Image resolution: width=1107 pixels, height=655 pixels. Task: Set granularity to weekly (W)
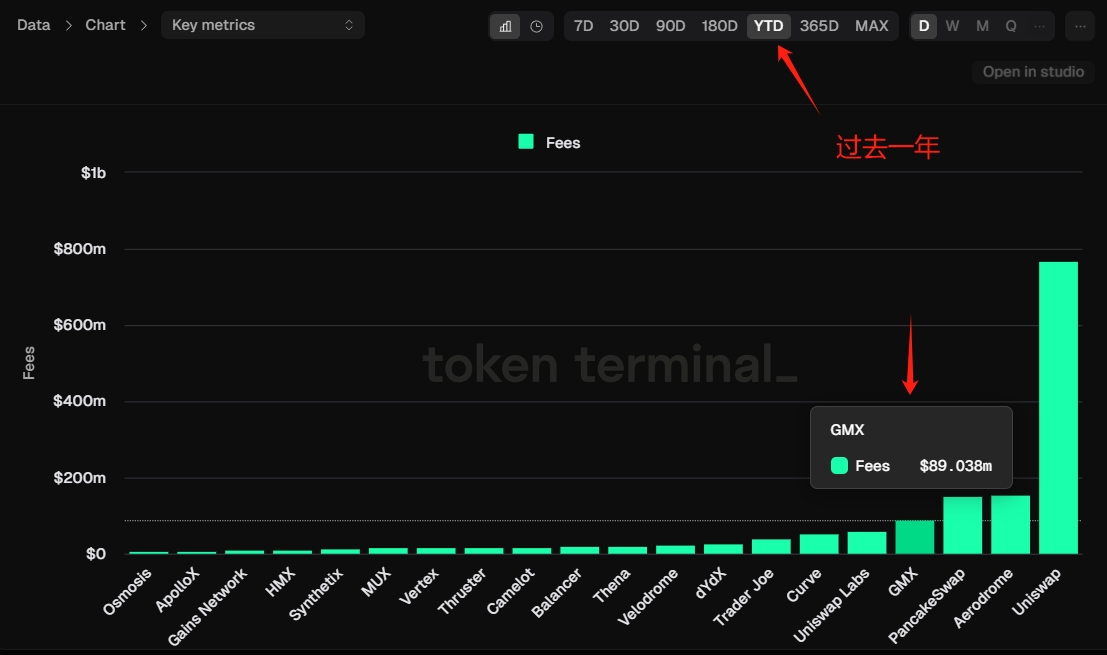[x=952, y=26]
